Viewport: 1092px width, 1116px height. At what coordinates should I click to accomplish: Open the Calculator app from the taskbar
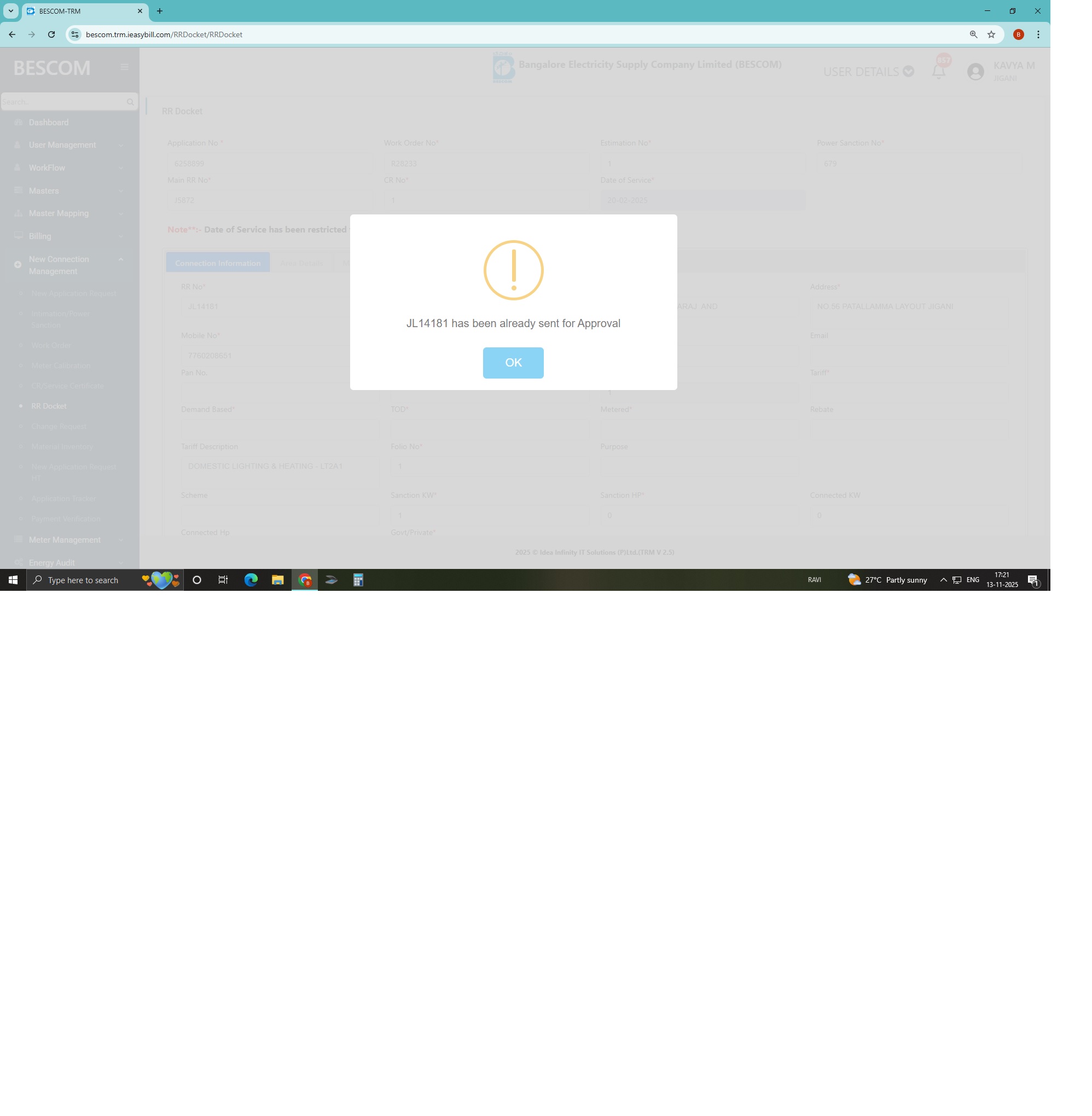(x=358, y=580)
